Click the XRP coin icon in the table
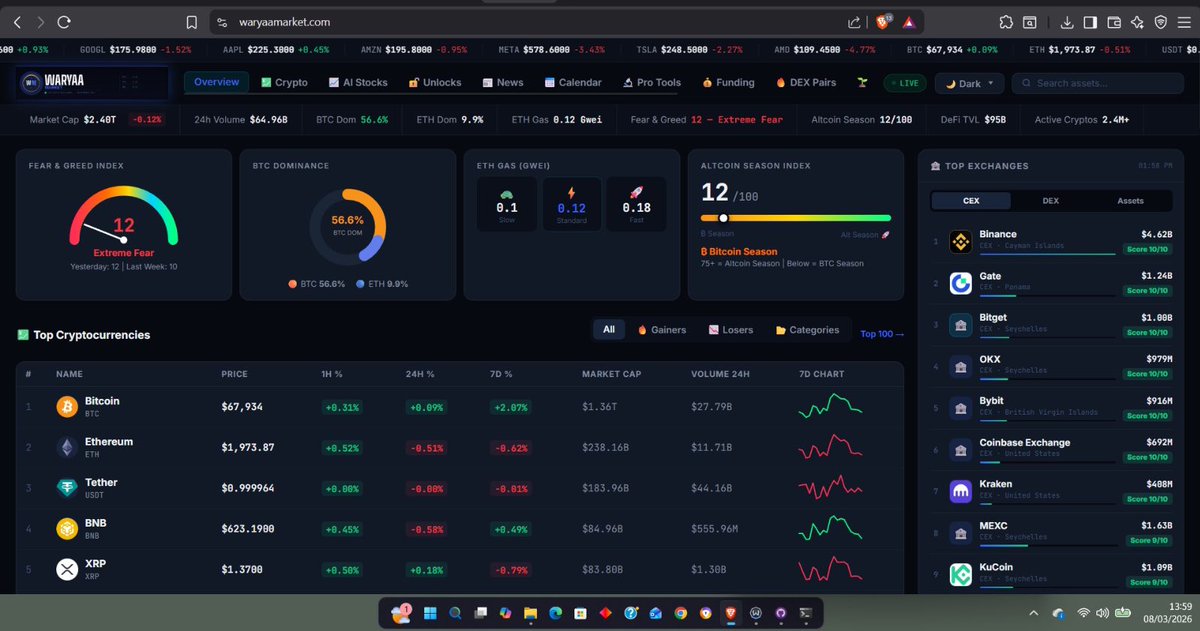1200x631 pixels. point(67,570)
